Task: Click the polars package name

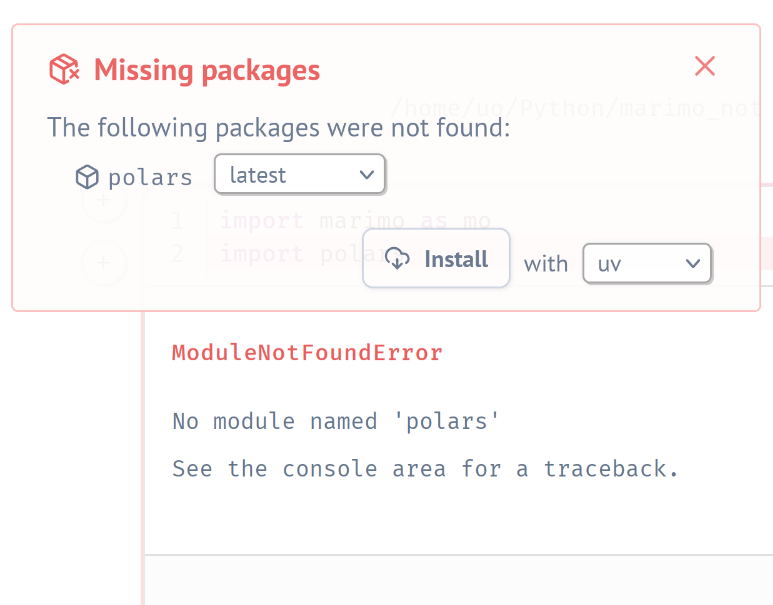Action: pos(150,178)
